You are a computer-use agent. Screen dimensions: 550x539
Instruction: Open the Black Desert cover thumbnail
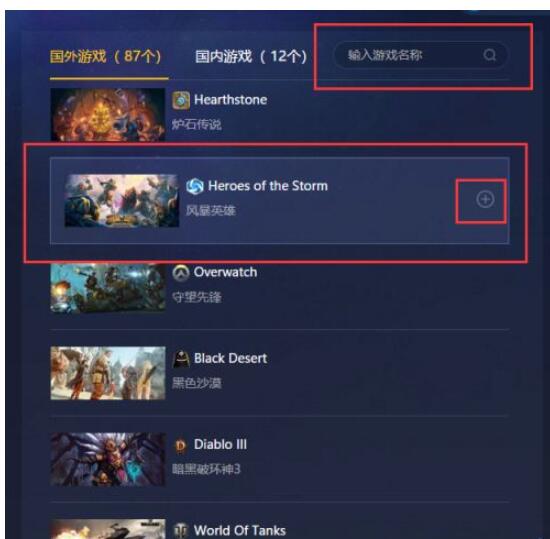point(108,373)
